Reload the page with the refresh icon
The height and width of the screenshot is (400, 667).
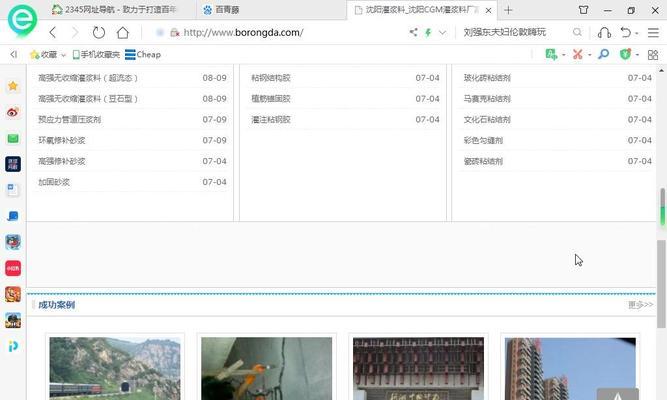[99, 33]
